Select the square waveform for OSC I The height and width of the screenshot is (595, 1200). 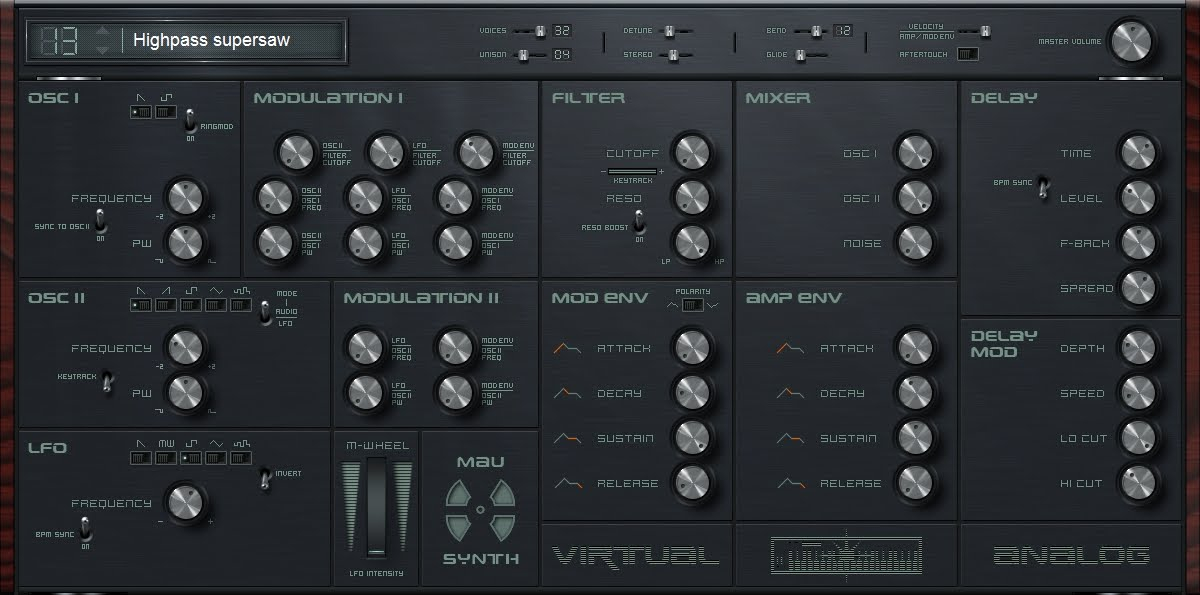tap(166, 113)
